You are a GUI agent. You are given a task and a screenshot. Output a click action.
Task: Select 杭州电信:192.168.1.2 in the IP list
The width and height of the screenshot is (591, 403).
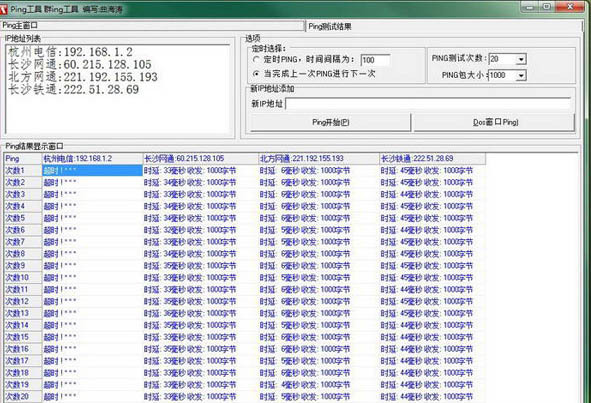pos(70,52)
